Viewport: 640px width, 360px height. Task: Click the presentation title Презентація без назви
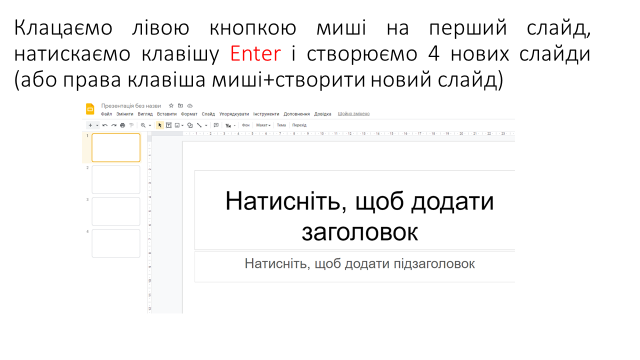[x=131, y=106]
